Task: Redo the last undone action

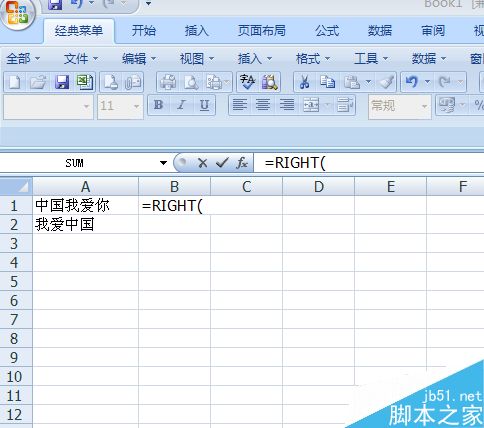Action: tap(444, 82)
